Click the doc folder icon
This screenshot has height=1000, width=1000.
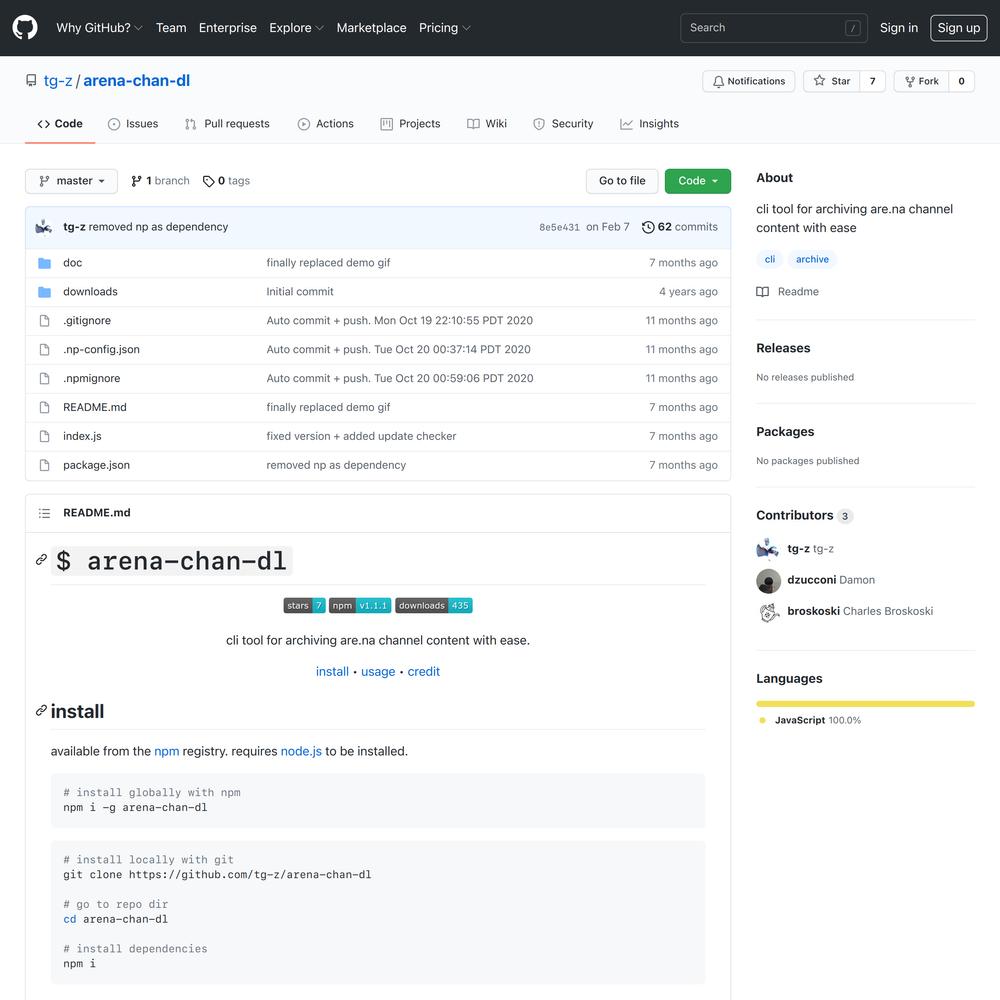(44, 263)
